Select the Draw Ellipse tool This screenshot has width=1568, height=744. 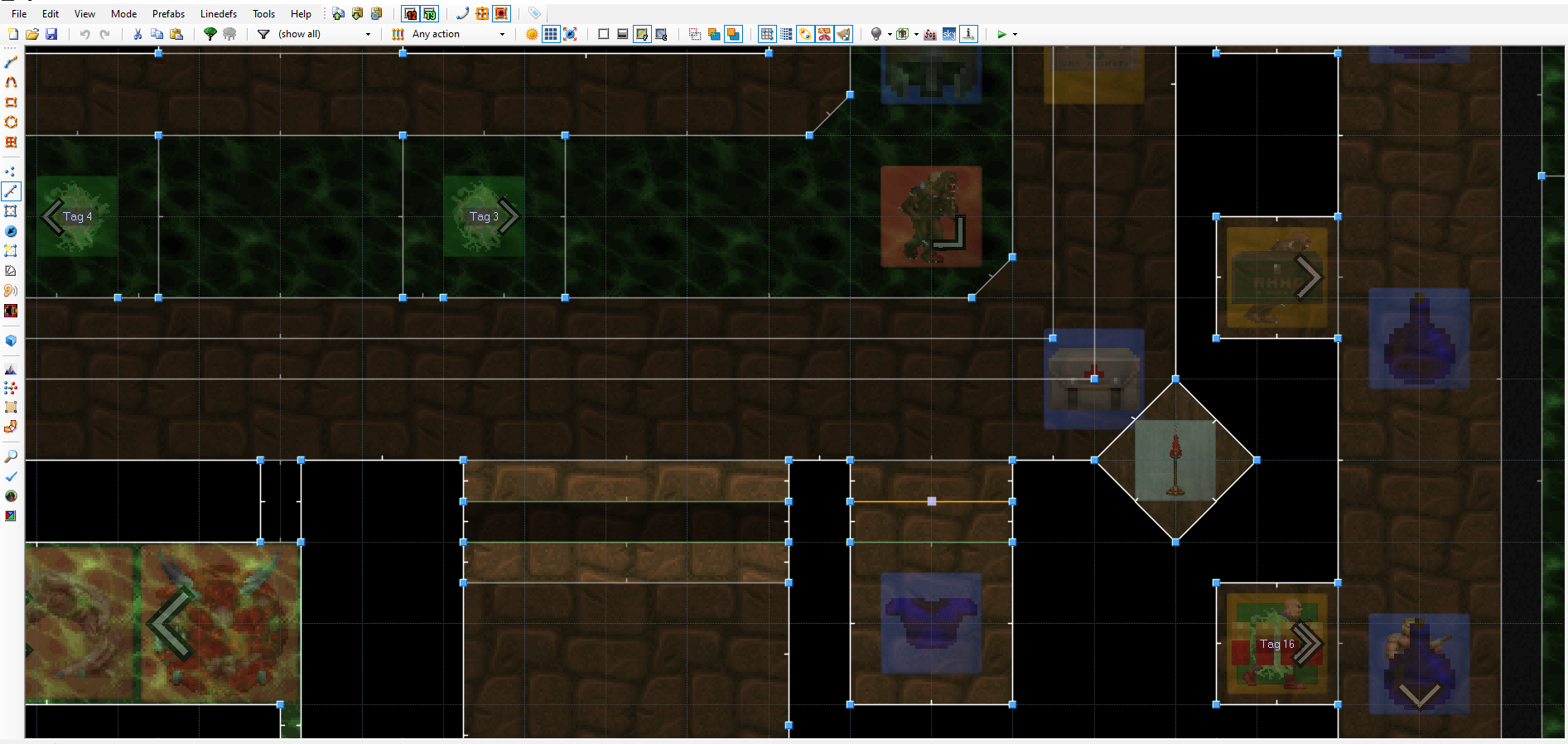click(11, 122)
